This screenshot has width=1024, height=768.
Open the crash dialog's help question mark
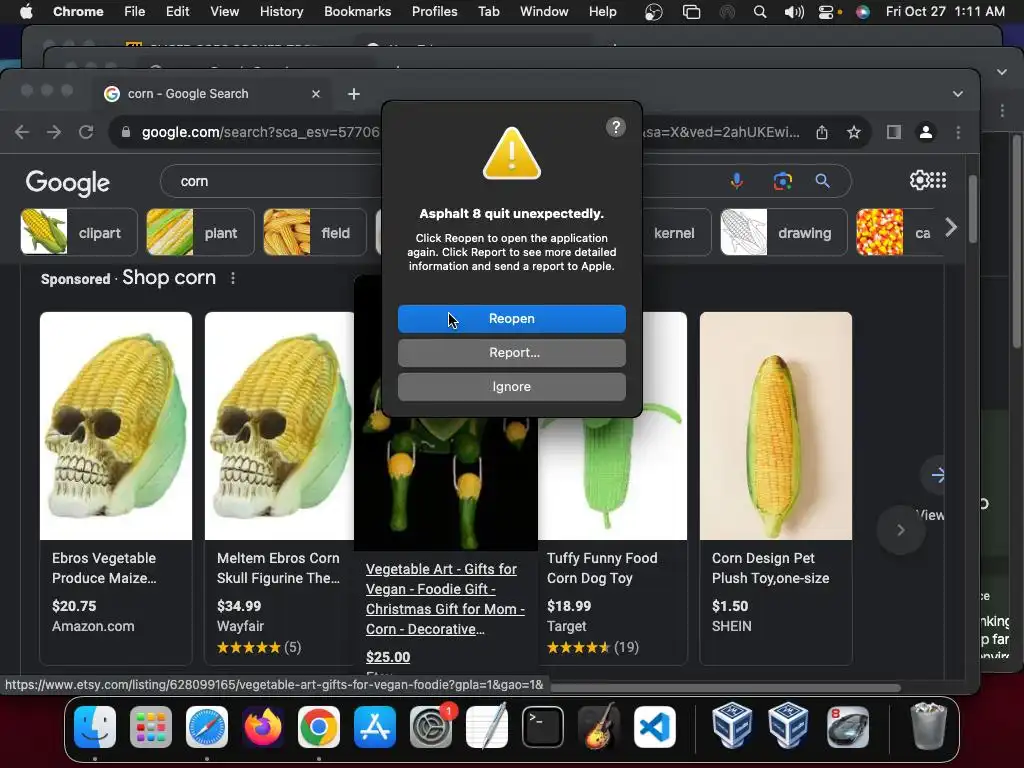[x=616, y=127]
